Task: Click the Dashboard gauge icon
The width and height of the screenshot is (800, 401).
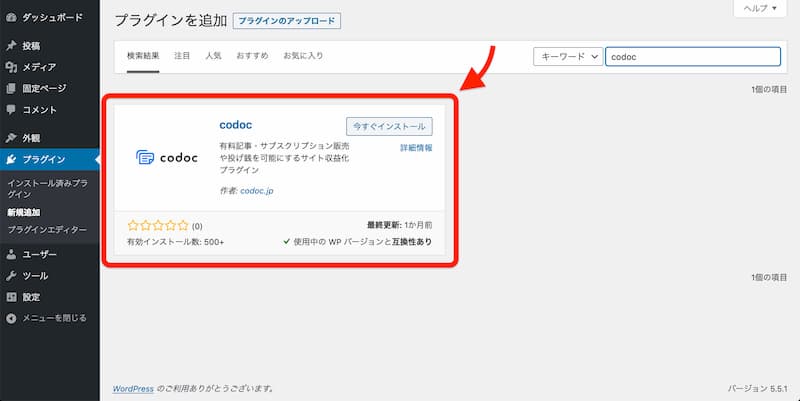Action: pos(11,17)
